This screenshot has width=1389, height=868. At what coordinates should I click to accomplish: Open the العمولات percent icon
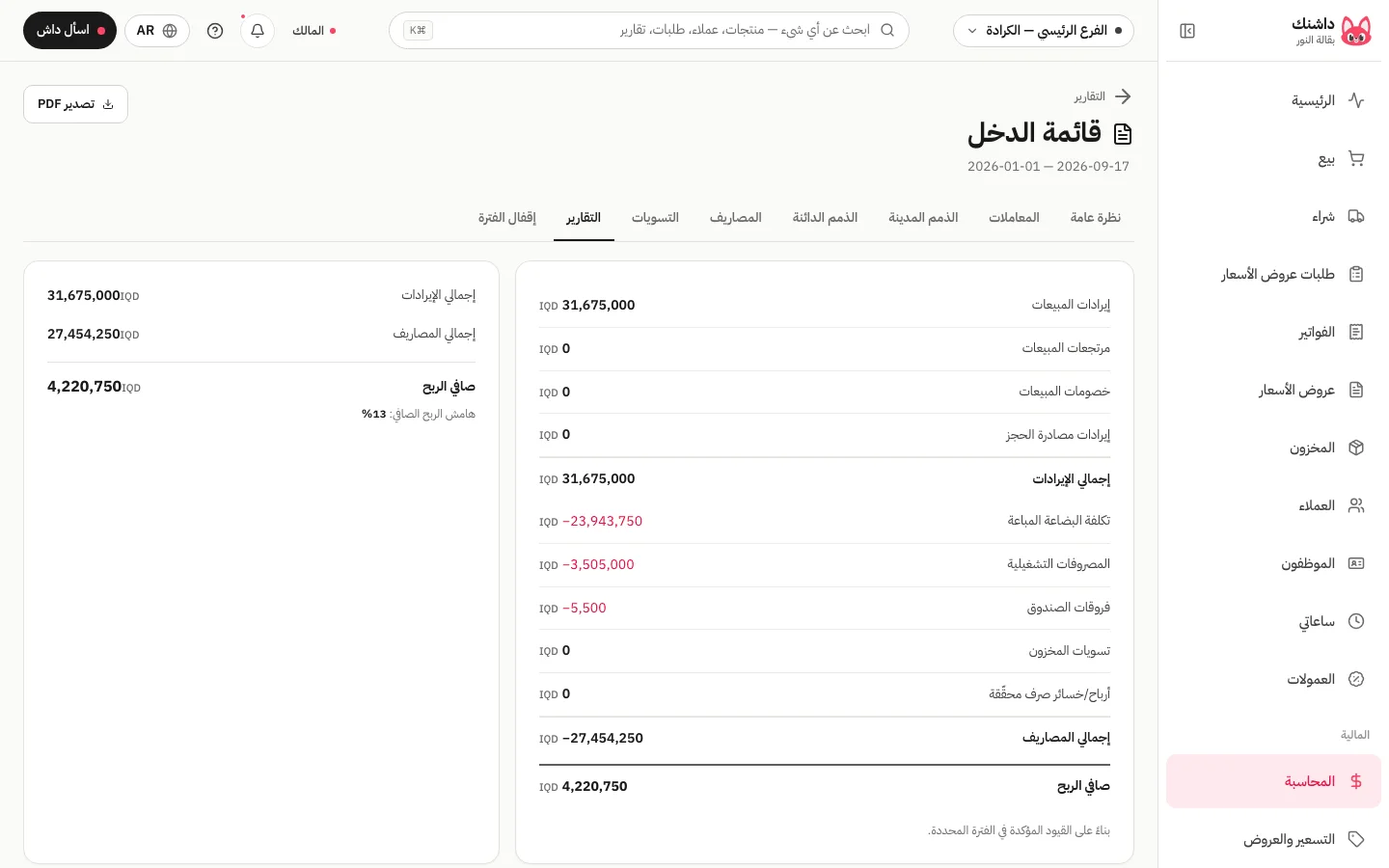coord(1356,679)
